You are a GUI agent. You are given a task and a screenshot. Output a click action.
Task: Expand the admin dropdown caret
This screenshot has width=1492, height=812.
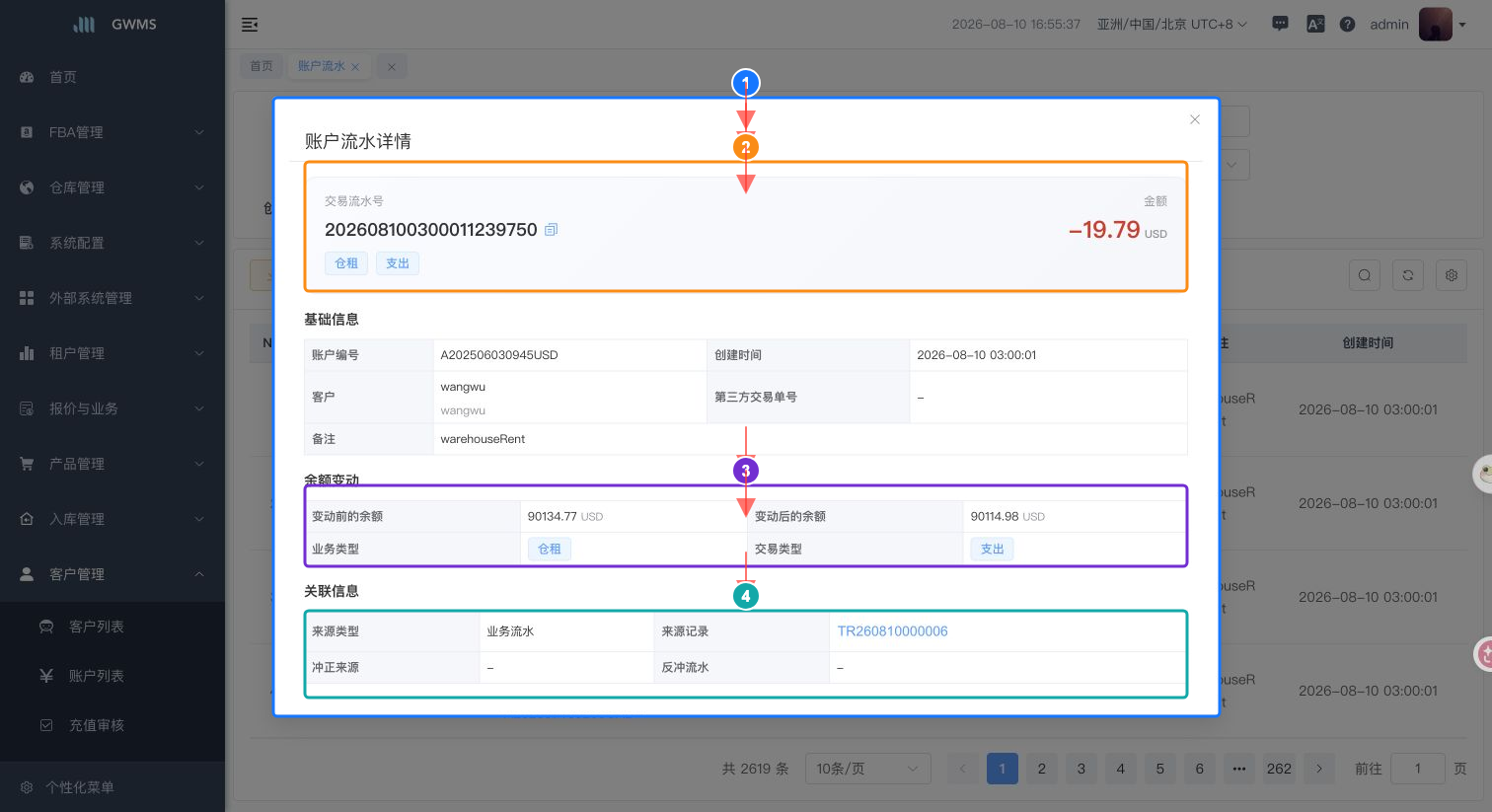coord(1462,25)
